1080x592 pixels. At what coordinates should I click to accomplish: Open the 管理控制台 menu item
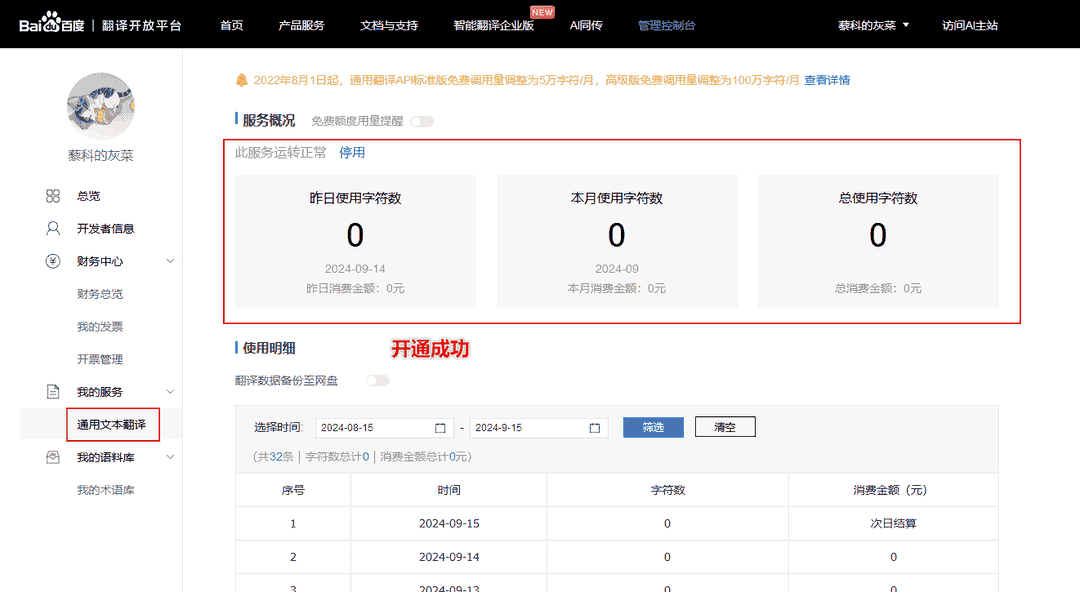point(666,24)
